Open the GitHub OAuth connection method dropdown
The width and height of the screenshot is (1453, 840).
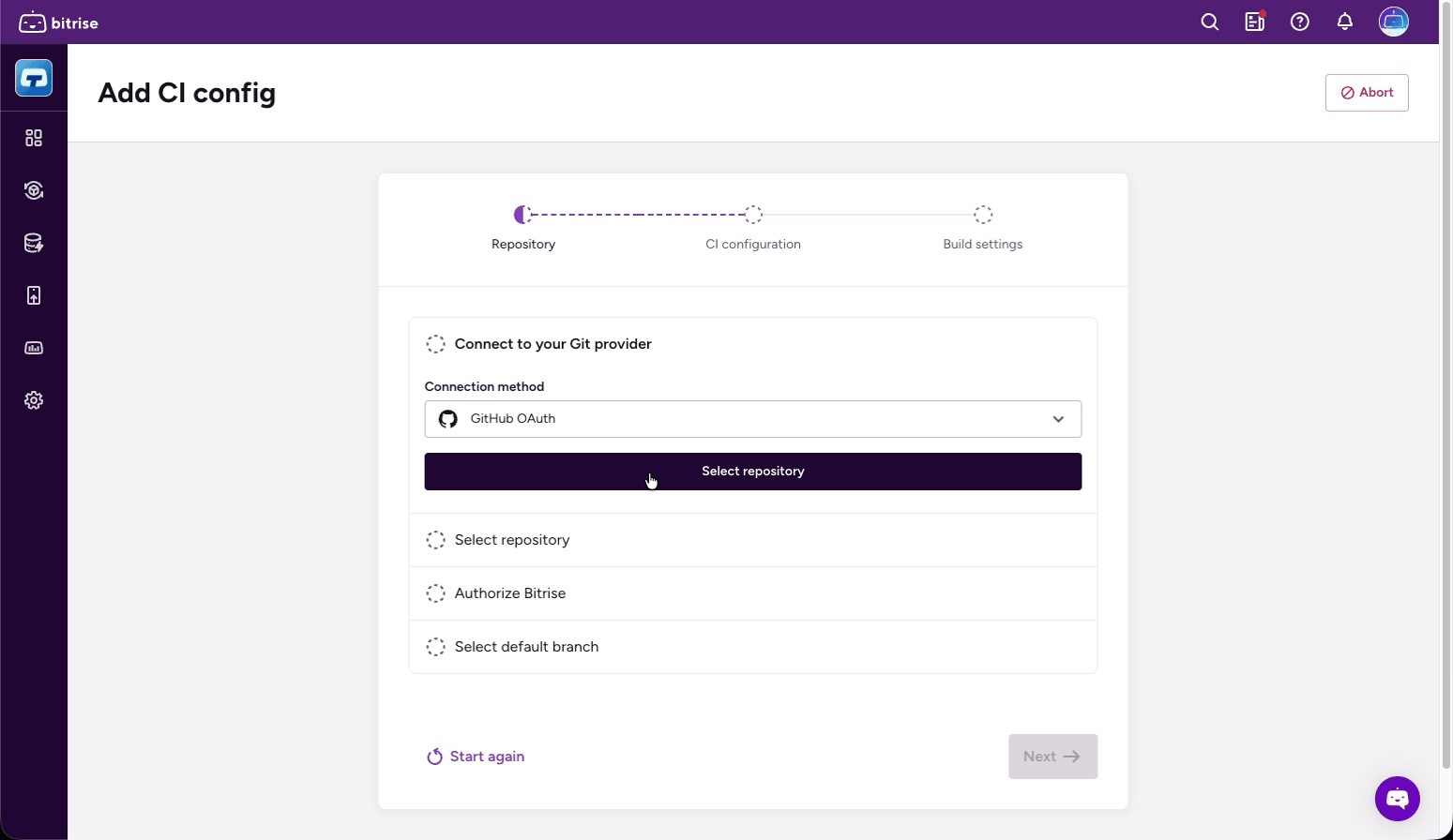(x=753, y=419)
